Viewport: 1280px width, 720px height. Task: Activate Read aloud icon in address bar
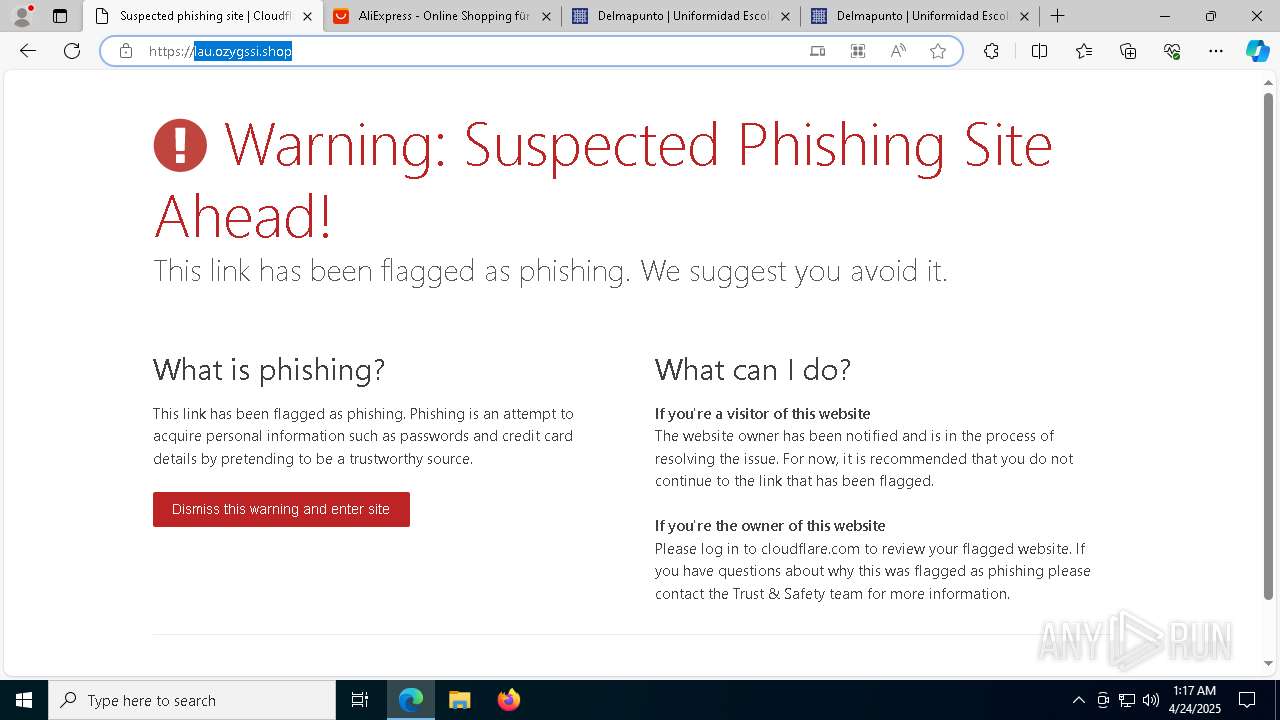pyautogui.click(x=898, y=51)
